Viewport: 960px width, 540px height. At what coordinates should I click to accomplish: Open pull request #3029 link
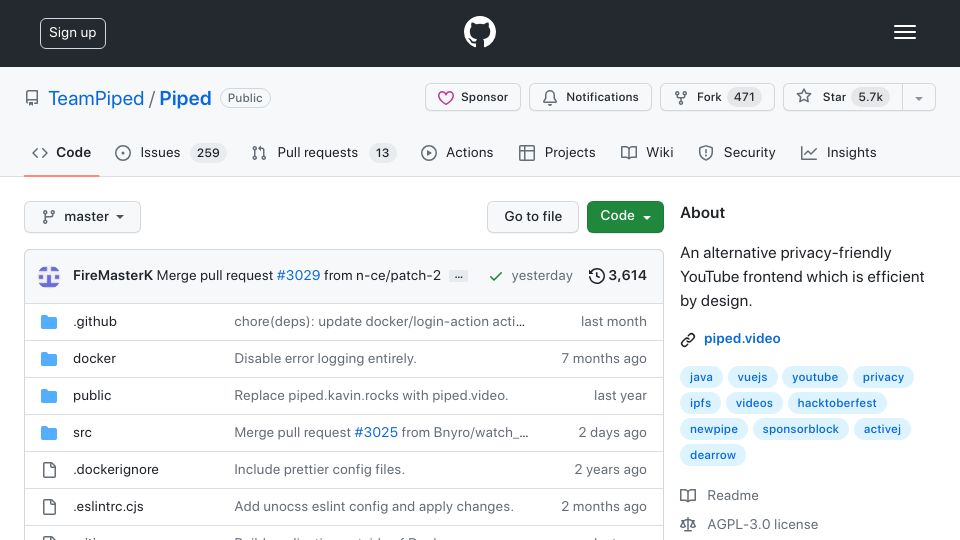click(298, 276)
